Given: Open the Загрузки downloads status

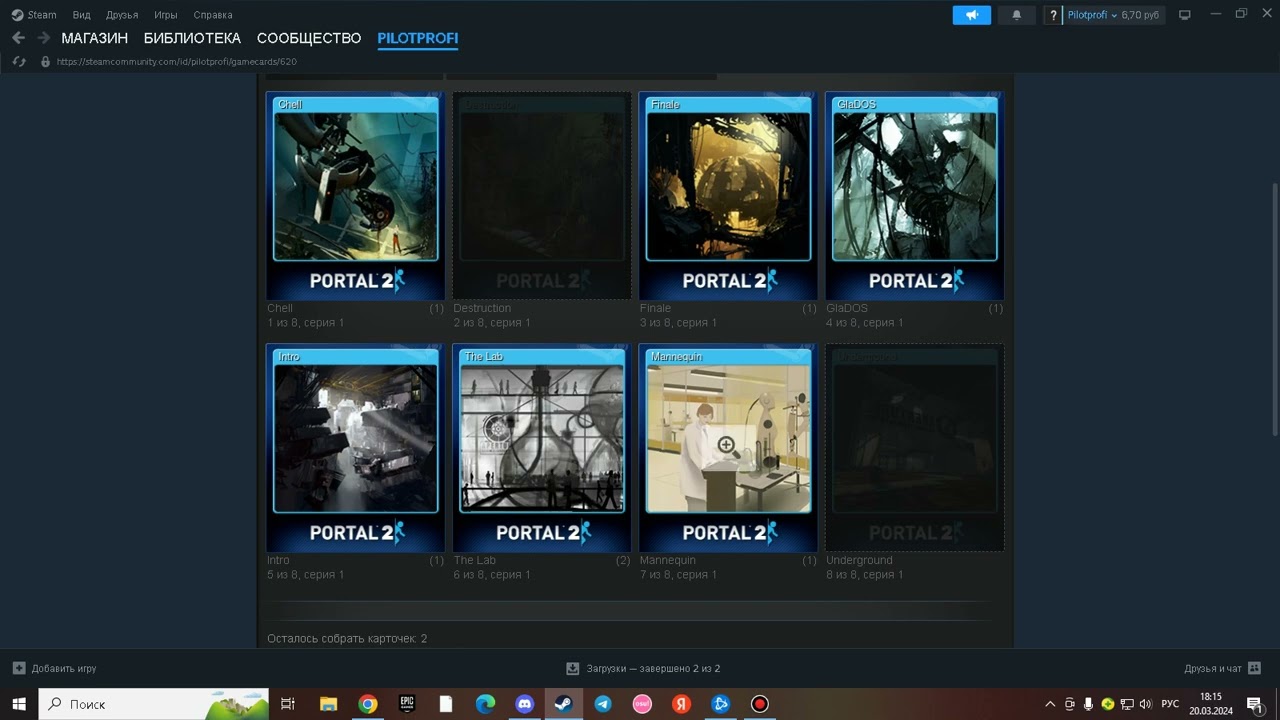Looking at the screenshot, I should 643,668.
